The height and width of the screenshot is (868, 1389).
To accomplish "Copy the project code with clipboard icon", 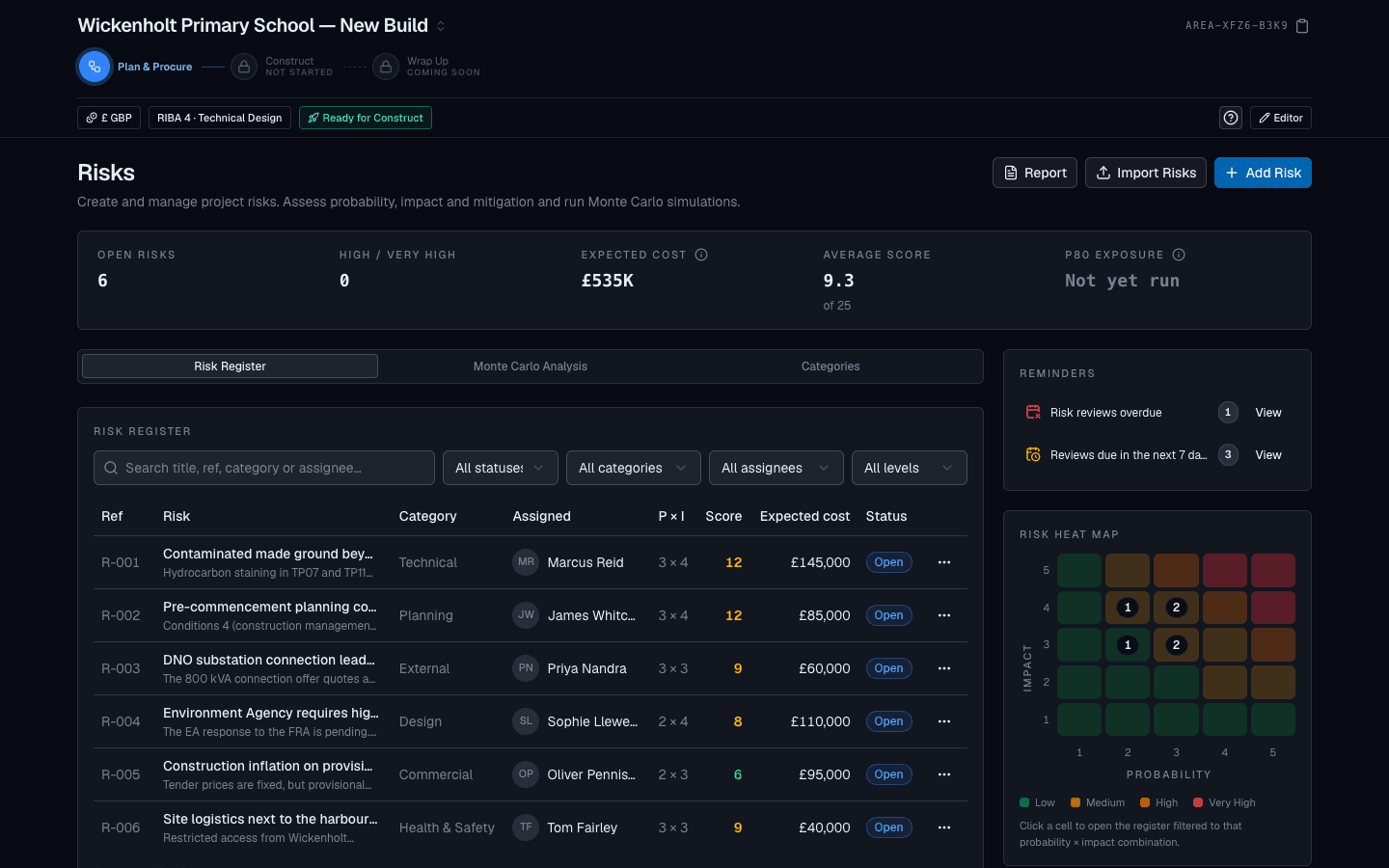I will click(1302, 26).
